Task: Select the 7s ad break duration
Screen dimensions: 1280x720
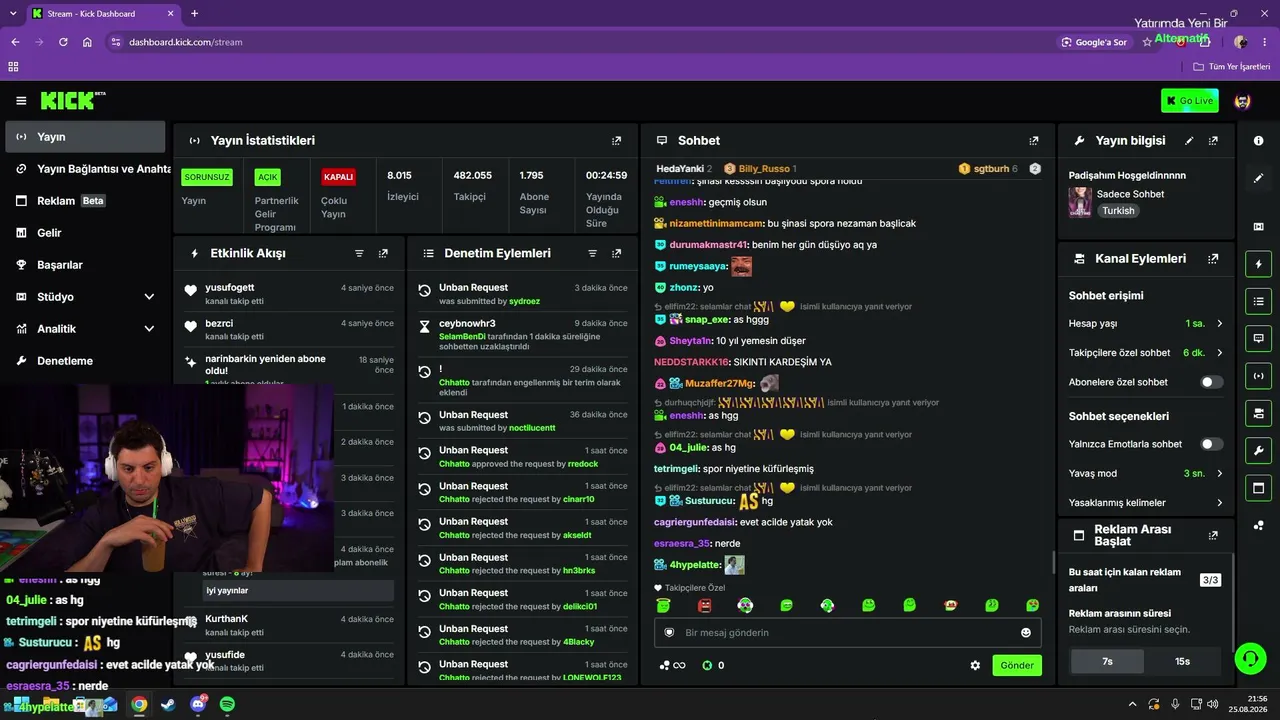Action: pos(1107,661)
